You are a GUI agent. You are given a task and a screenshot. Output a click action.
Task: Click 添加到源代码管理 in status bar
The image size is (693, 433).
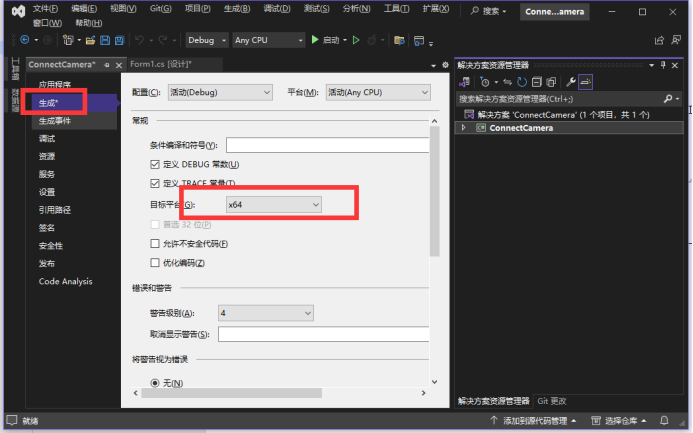click(x=533, y=420)
